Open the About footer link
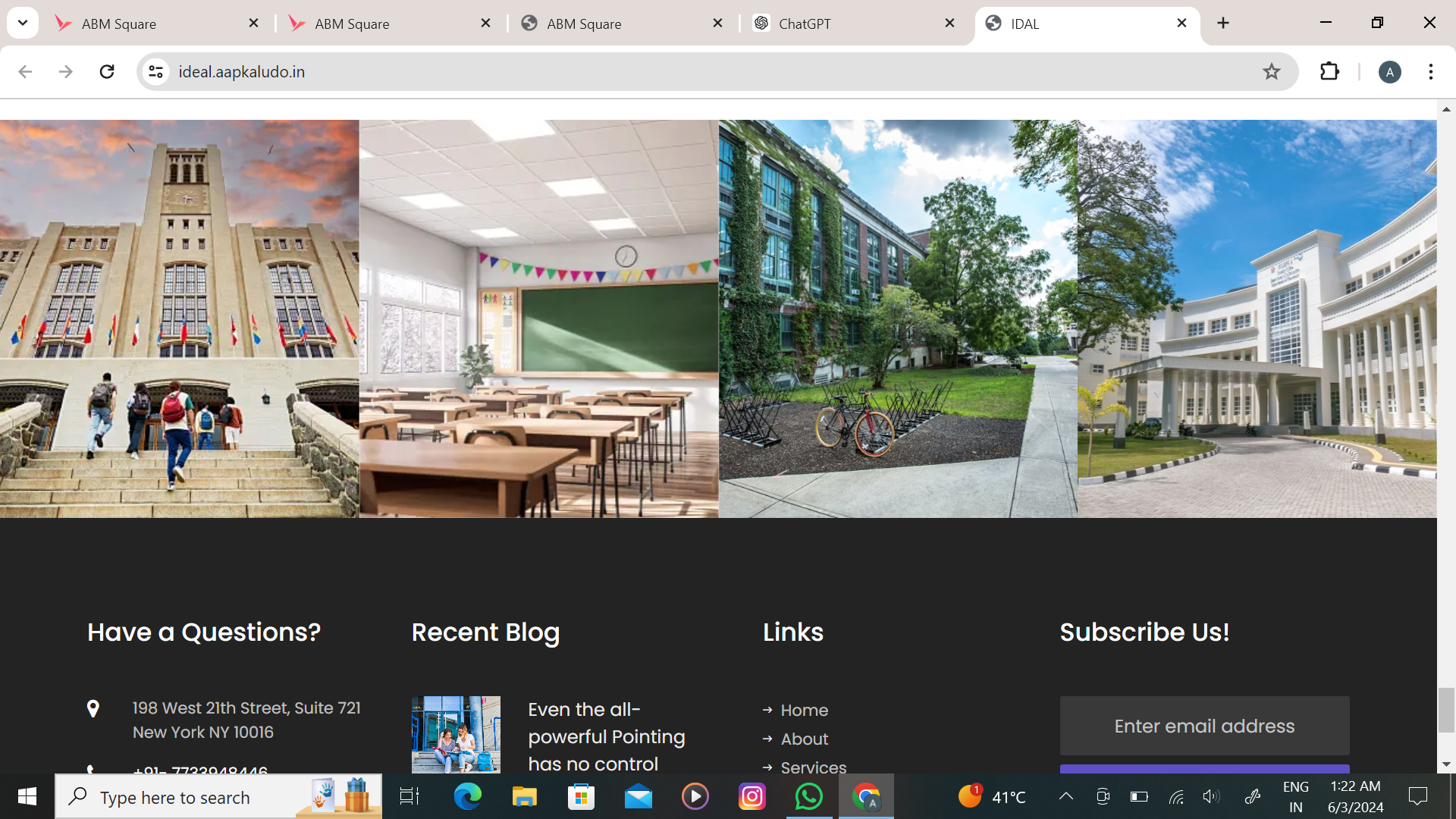The image size is (1456, 819). (x=804, y=739)
